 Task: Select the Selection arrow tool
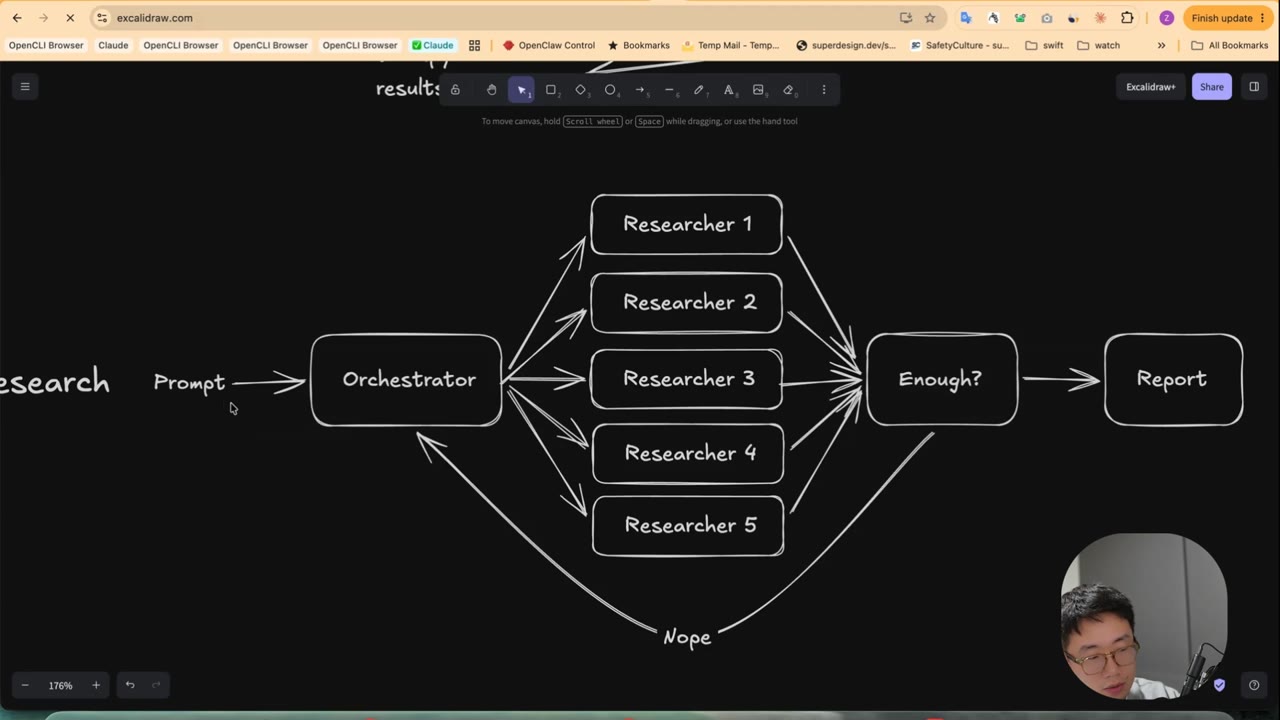521,90
